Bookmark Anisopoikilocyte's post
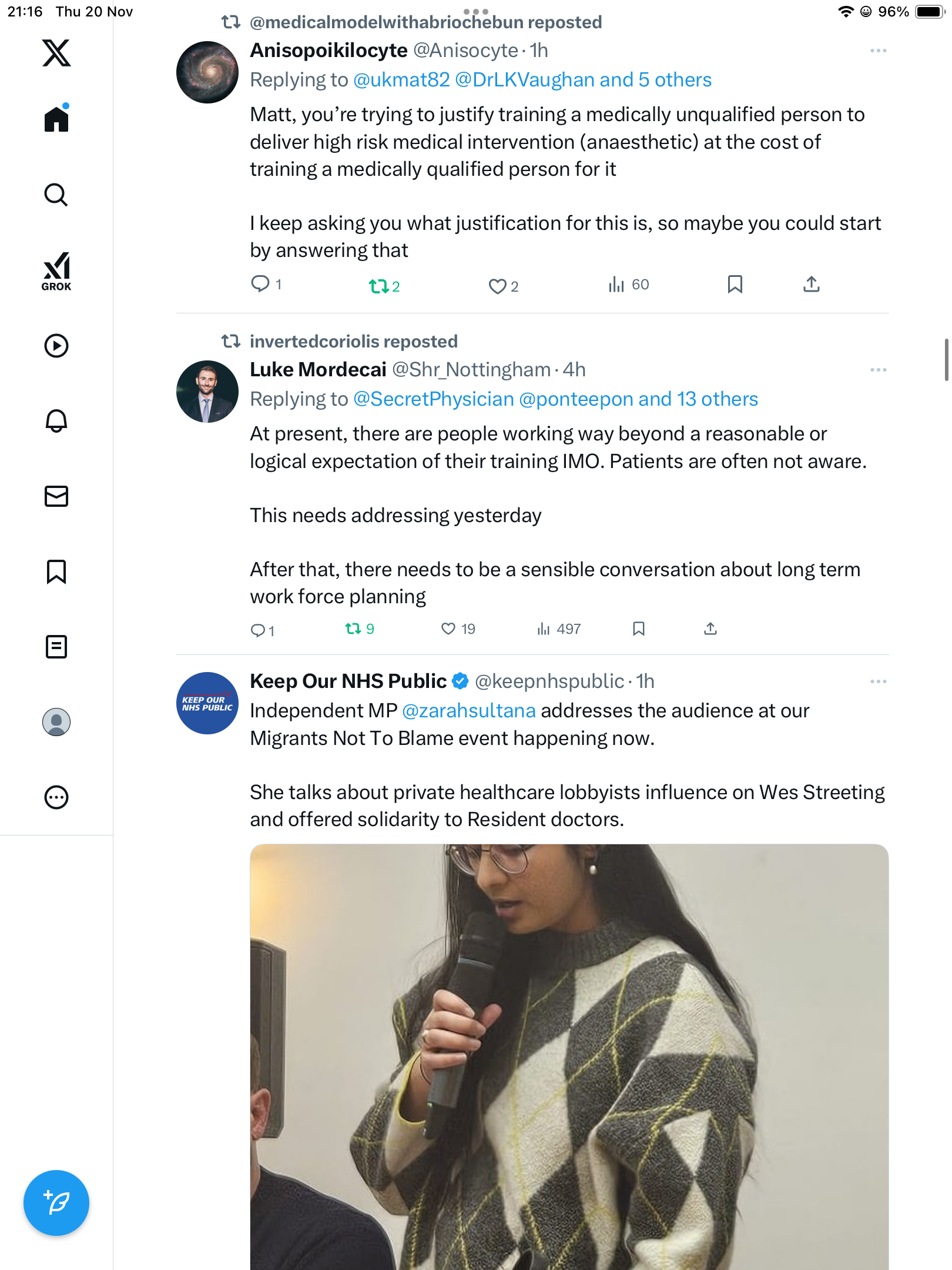The height and width of the screenshot is (1270, 952). pyautogui.click(x=735, y=285)
